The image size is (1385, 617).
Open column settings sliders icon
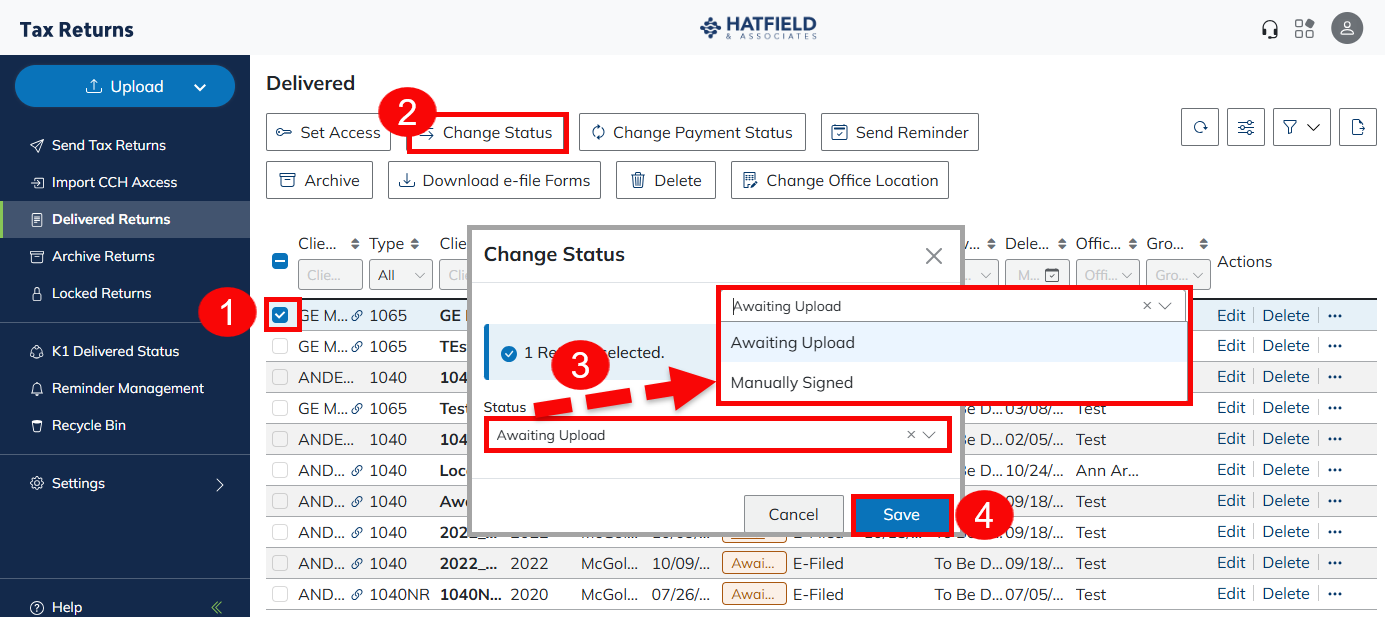(x=1246, y=128)
